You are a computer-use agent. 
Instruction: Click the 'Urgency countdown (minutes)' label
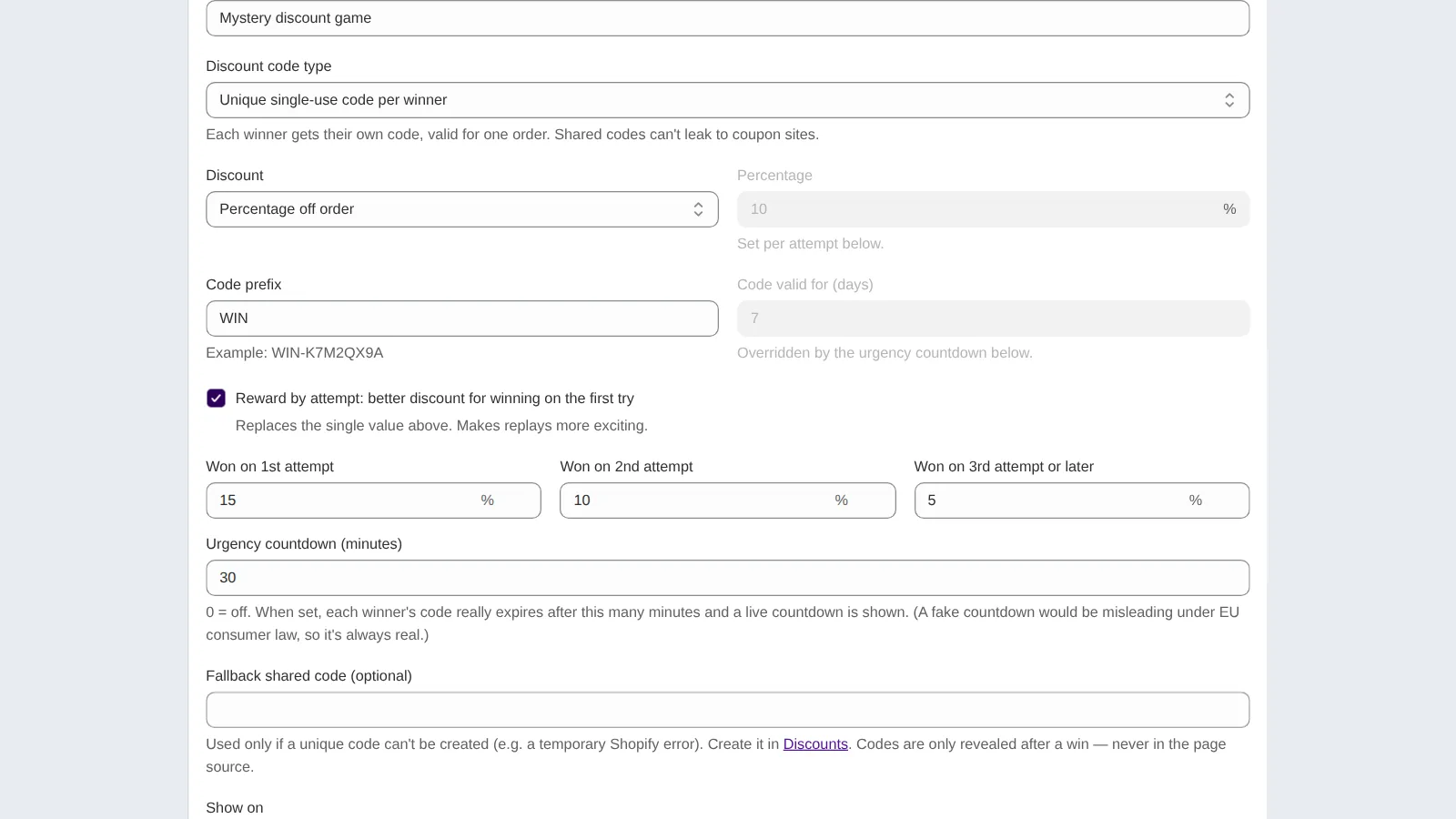[x=304, y=544]
